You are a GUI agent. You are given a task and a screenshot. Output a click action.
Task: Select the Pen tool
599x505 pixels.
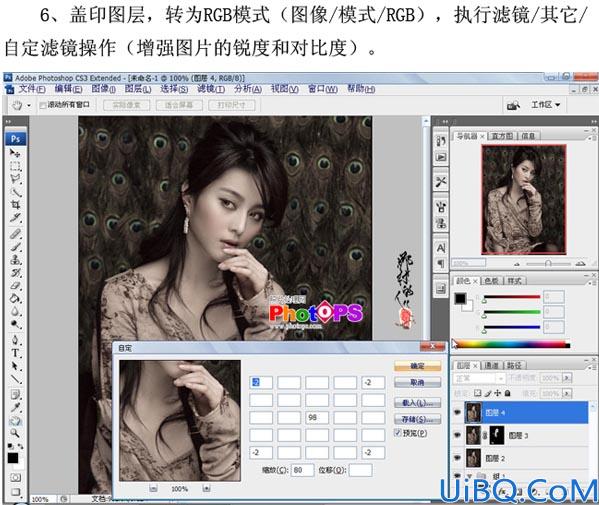click(15, 340)
